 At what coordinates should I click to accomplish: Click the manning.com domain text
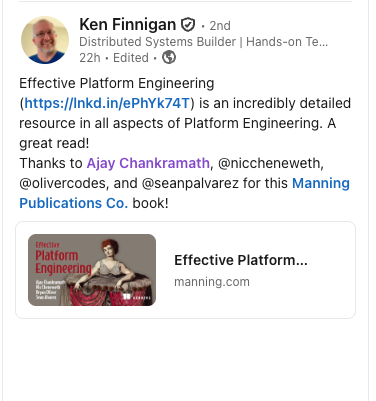tap(212, 282)
